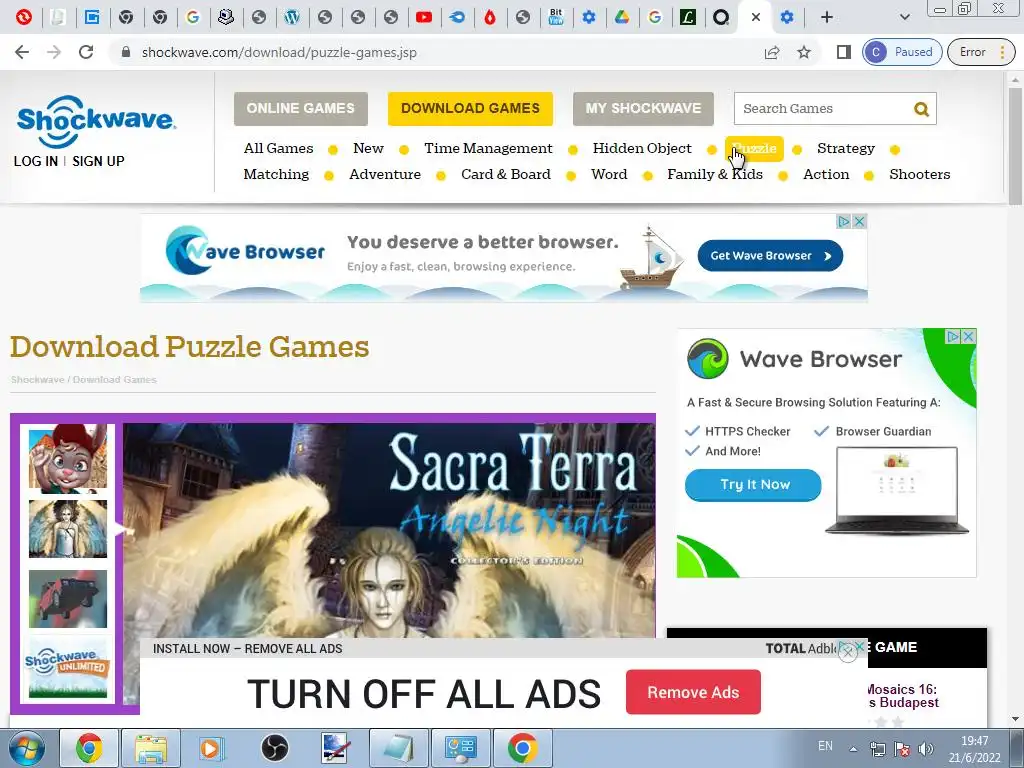This screenshot has width=1024, height=768.
Task: Reload the page with the refresh icon
Action: click(x=86, y=52)
